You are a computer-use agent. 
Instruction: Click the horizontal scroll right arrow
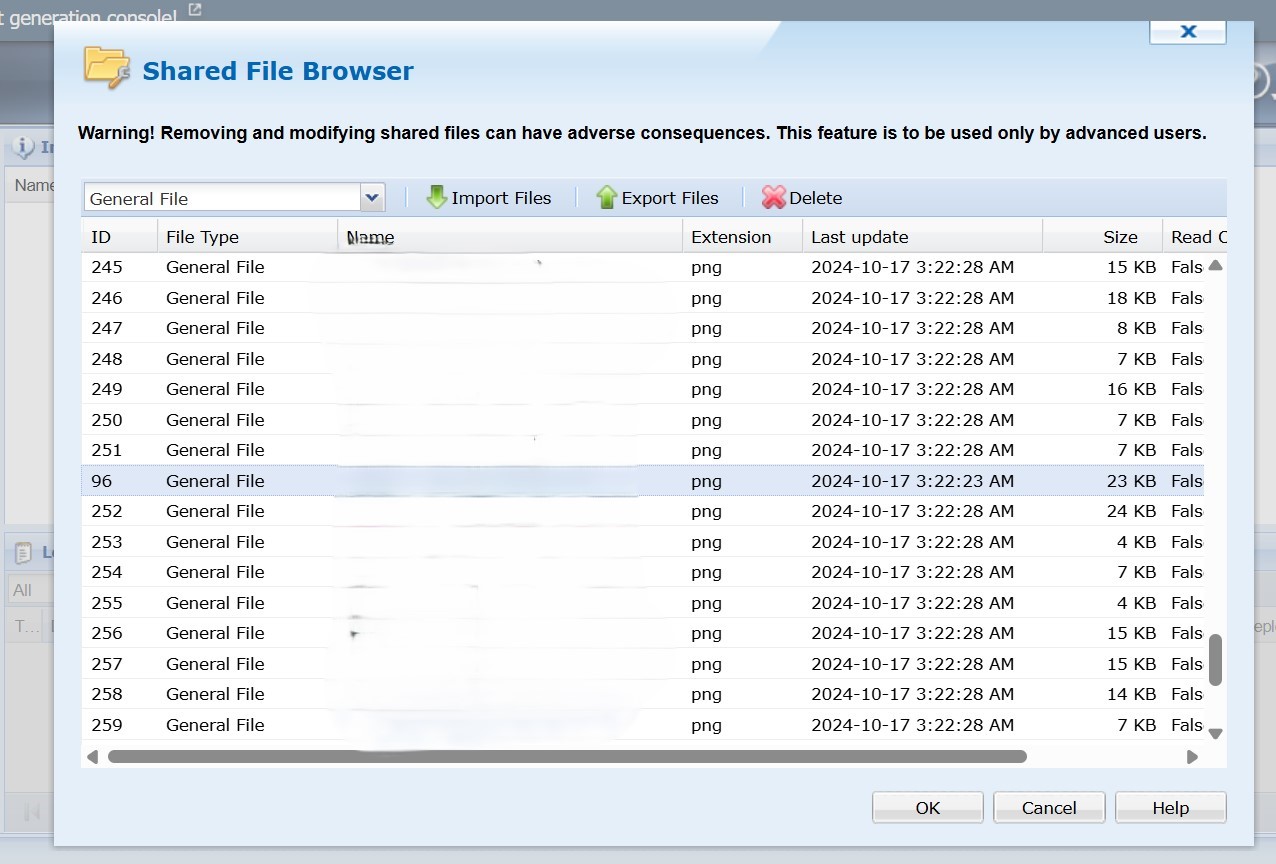coord(1192,757)
